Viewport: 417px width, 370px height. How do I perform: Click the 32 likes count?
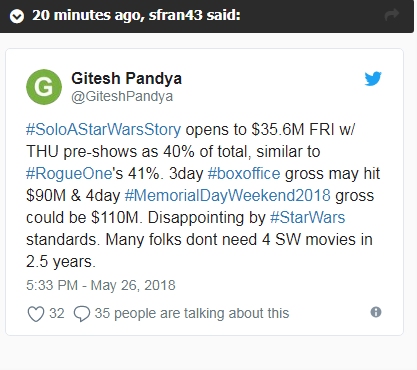[x=57, y=313]
